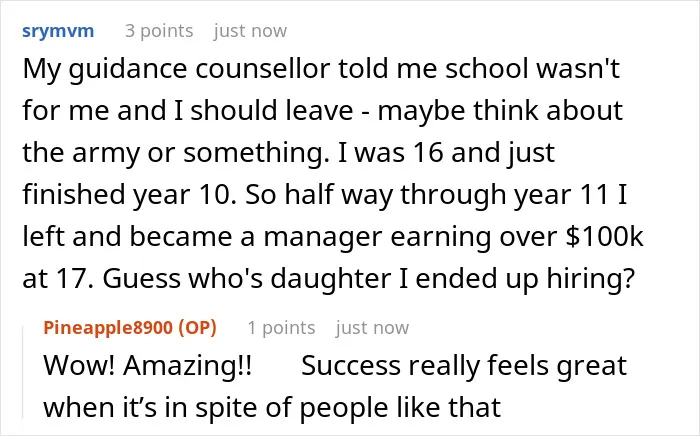
Task: Click the "just now" timestamp beside Pineapple8900
Action: pyautogui.click(x=372, y=328)
